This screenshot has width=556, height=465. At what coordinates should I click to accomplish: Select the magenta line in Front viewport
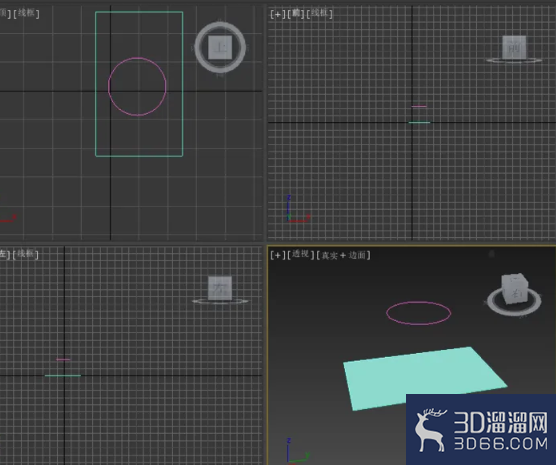point(419,106)
